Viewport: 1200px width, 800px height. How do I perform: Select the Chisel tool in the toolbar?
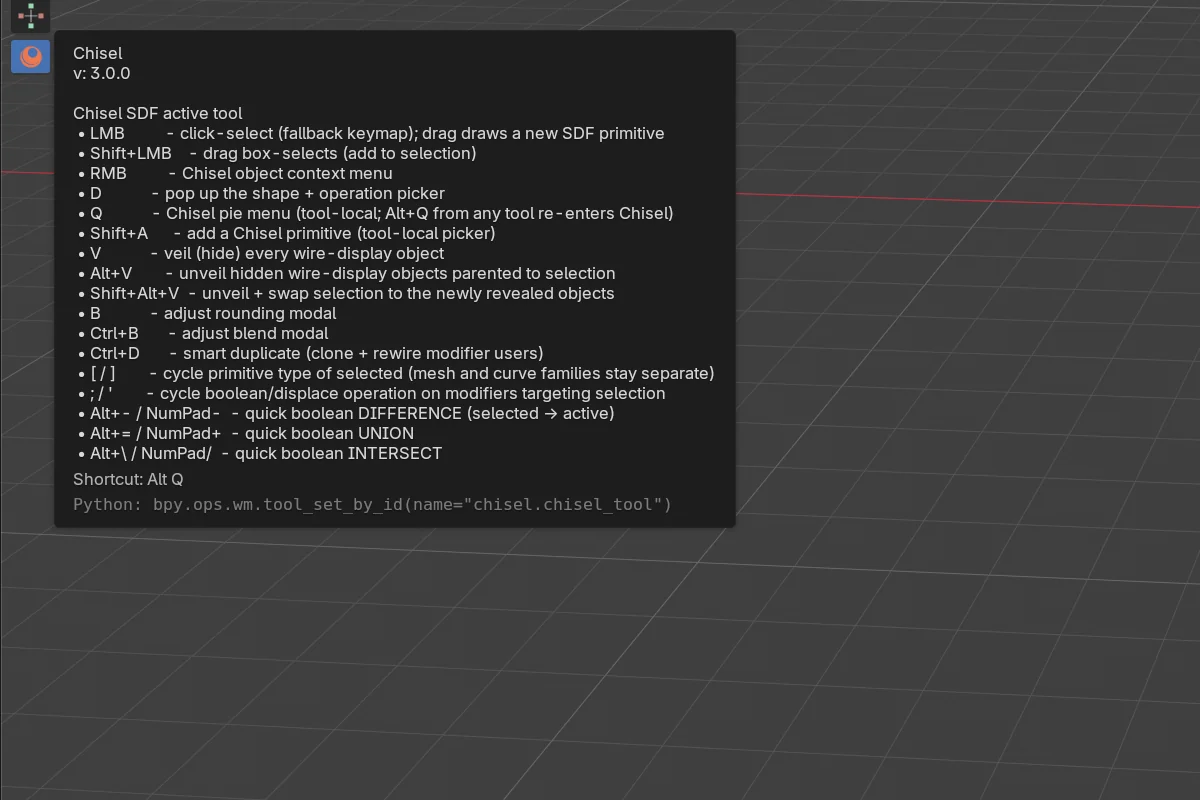[31, 56]
